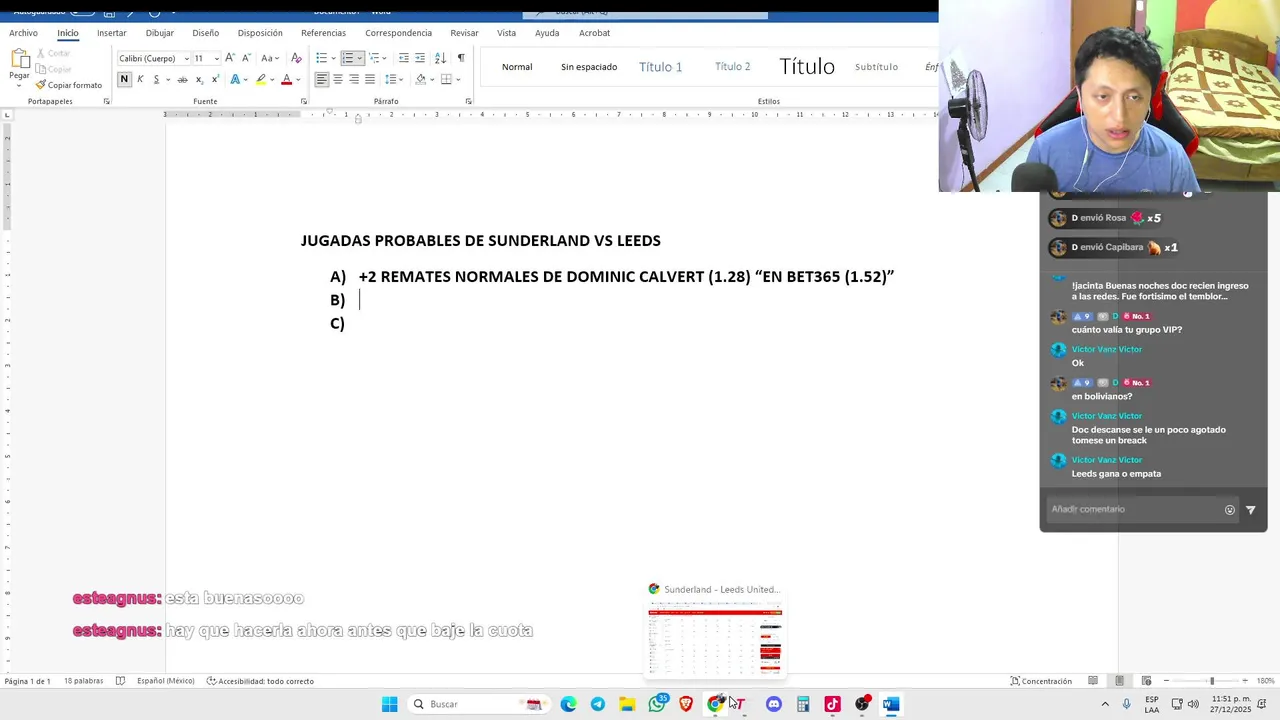Open line spacing options
Screen dimensions: 1280x720
tap(394, 79)
